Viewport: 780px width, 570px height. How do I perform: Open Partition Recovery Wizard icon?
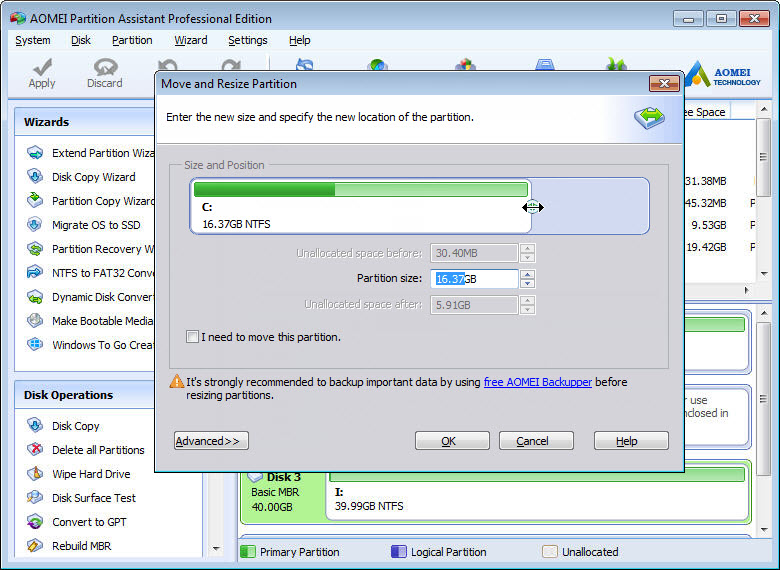pyautogui.click(x=35, y=248)
